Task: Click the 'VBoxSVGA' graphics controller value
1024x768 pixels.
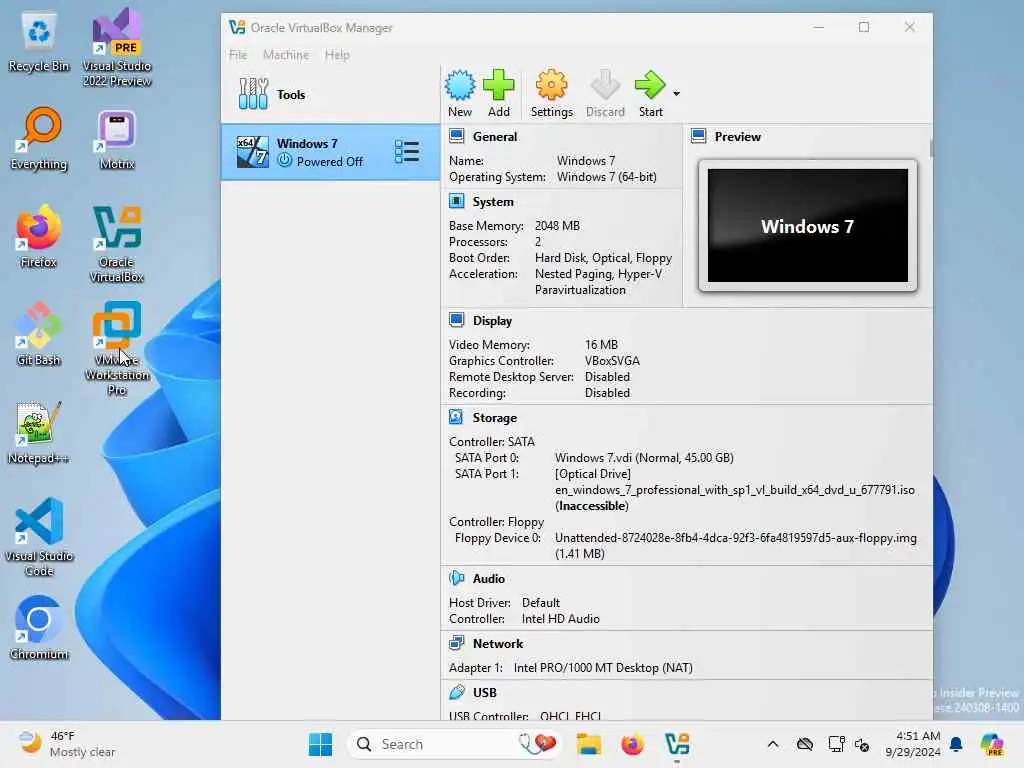Action: [x=612, y=360]
